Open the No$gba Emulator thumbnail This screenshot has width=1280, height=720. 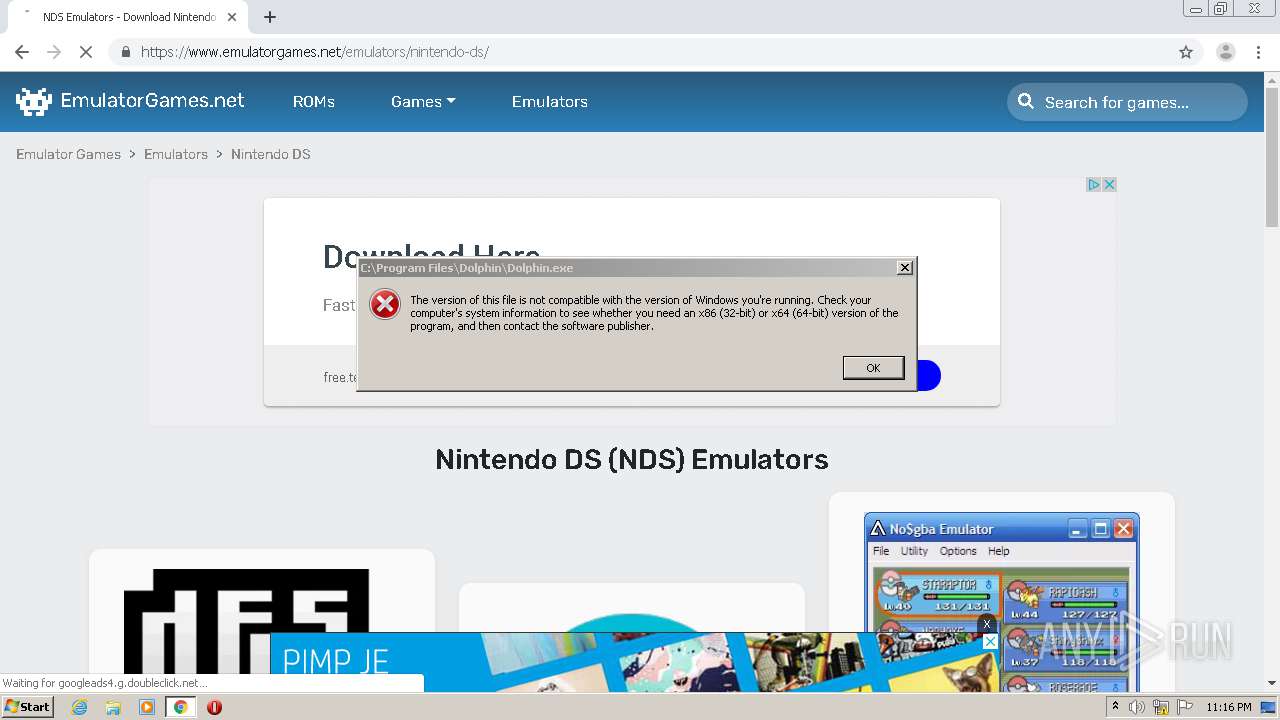pos(1002,602)
